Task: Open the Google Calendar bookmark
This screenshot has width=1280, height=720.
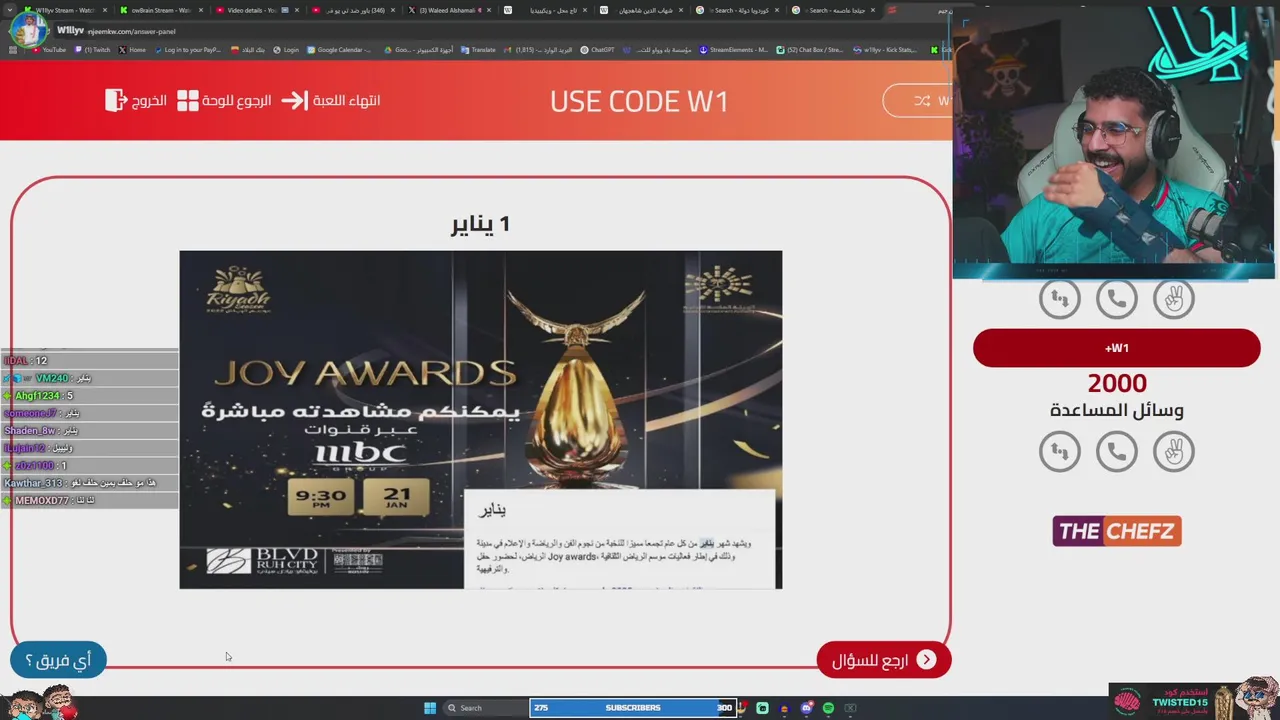Action: [339, 50]
